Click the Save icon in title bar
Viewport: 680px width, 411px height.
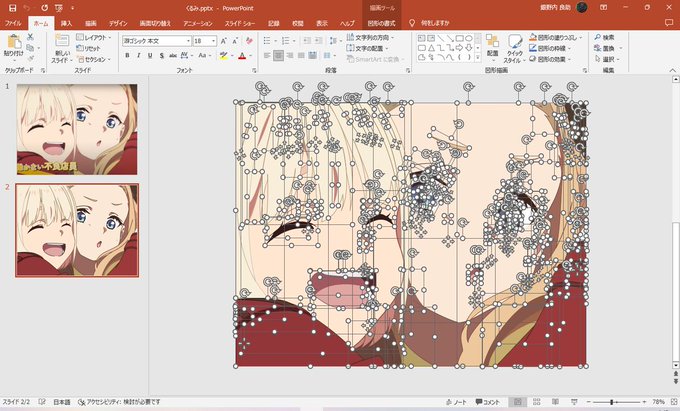pos(13,8)
